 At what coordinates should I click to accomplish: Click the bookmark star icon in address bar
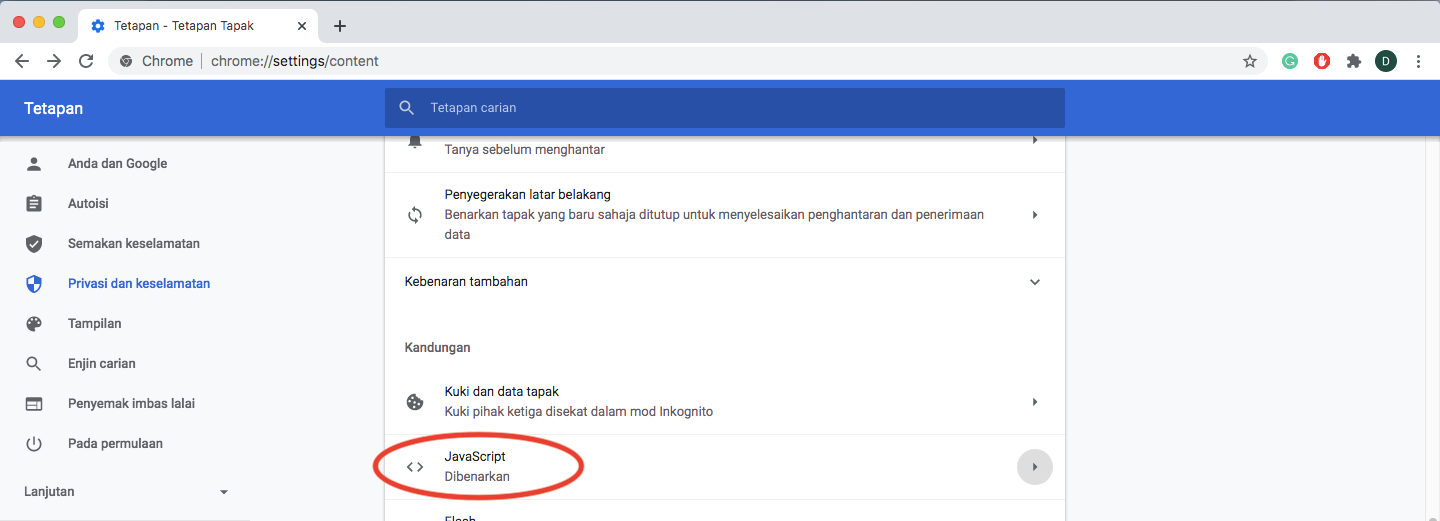coord(1249,61)
